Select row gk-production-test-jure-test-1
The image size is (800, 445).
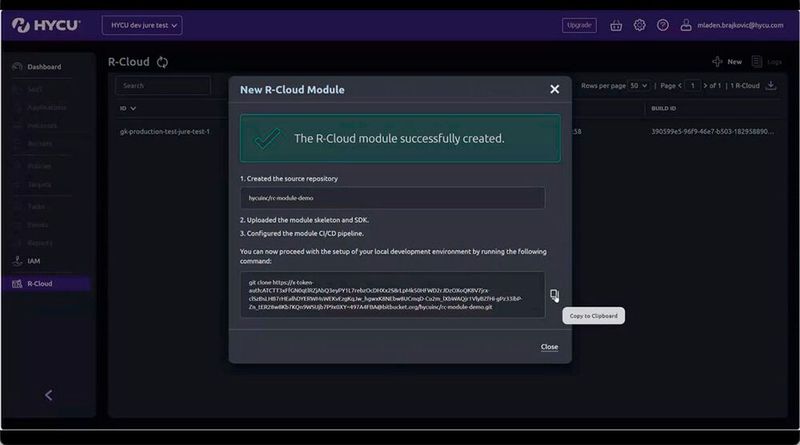coord(165,132)
